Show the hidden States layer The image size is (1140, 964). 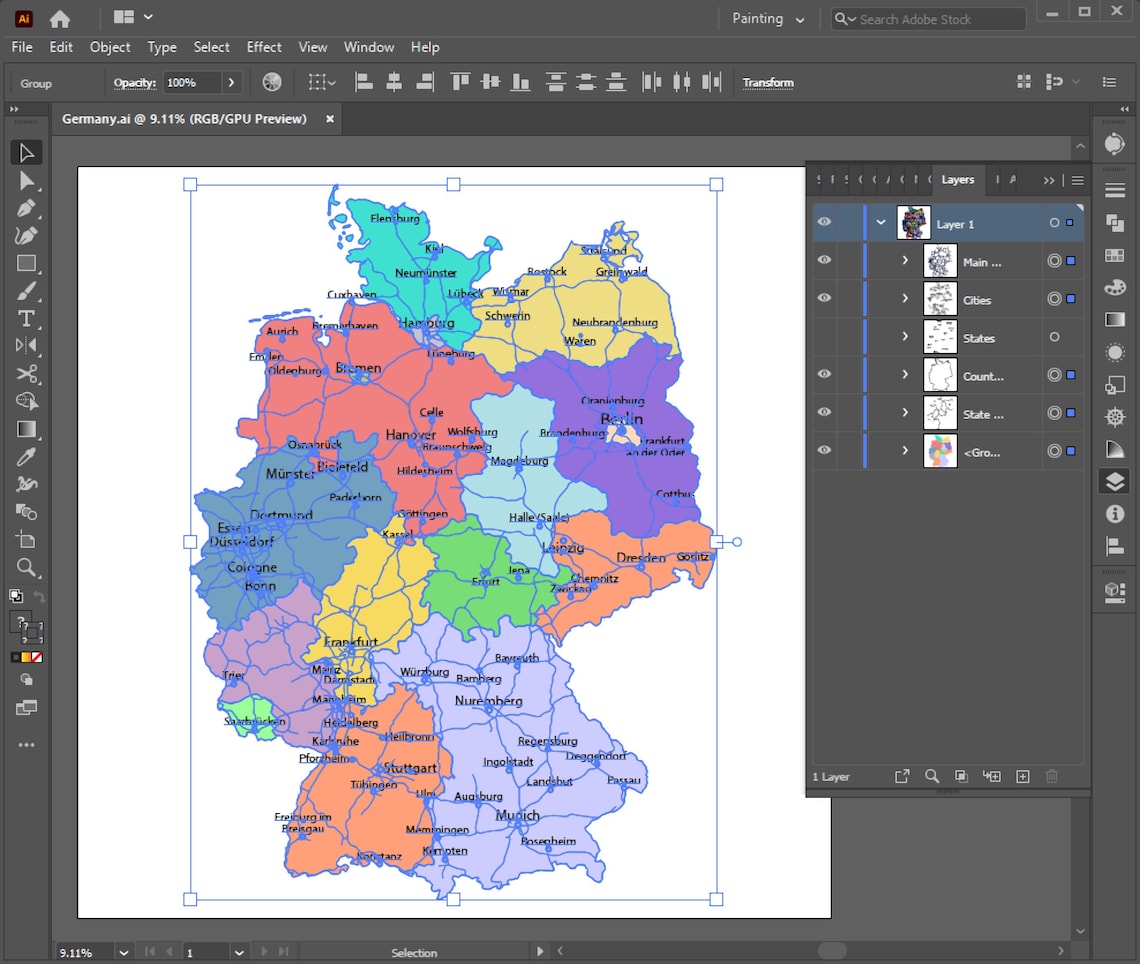point(824,337)
